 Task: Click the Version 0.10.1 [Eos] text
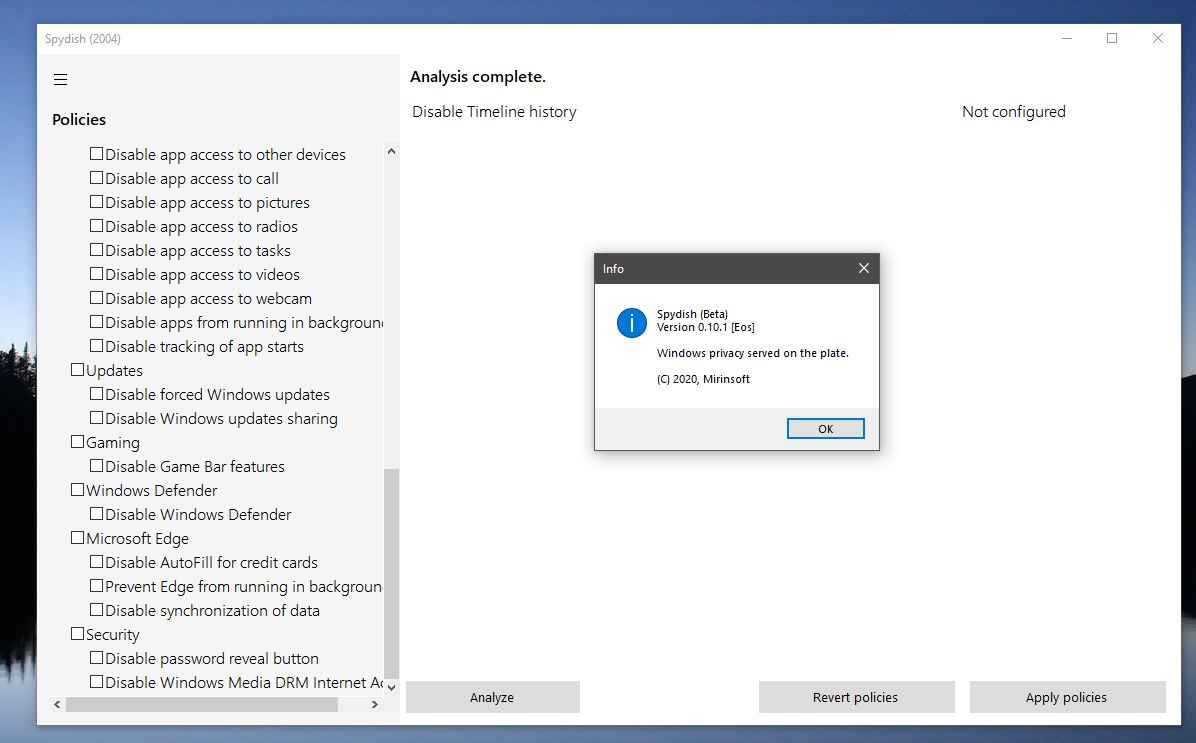706,327
